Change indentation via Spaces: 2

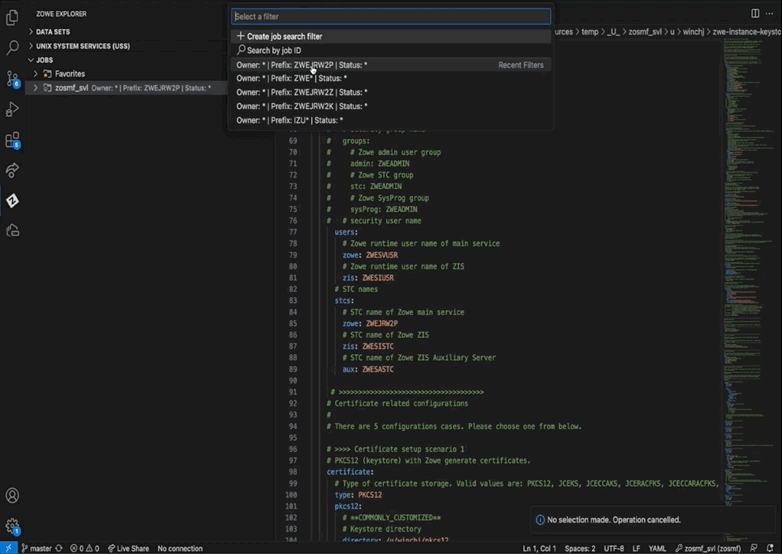[x=580, y=548]
